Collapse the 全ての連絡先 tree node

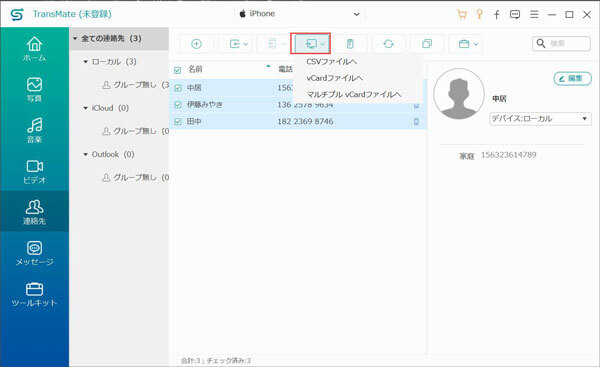(x=75, y=39)
